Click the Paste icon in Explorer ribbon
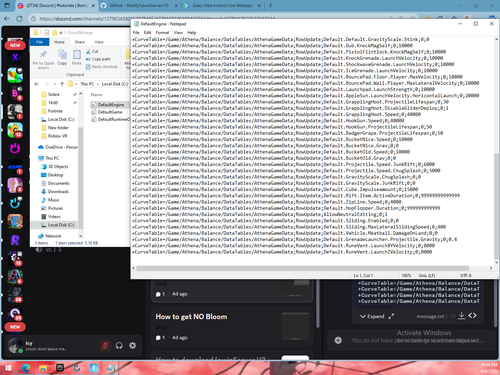 click(x=77, y=57)
